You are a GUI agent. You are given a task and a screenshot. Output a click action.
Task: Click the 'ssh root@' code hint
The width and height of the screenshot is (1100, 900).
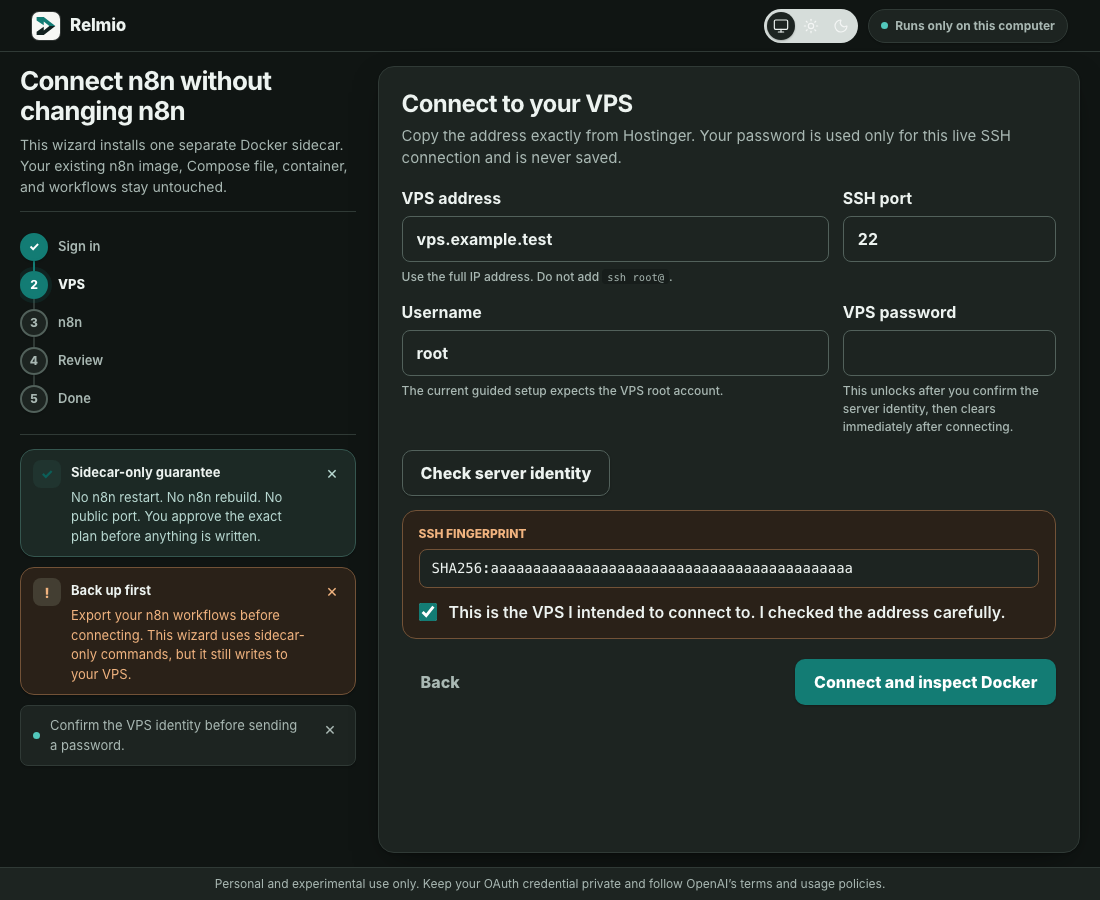[636, 277]
